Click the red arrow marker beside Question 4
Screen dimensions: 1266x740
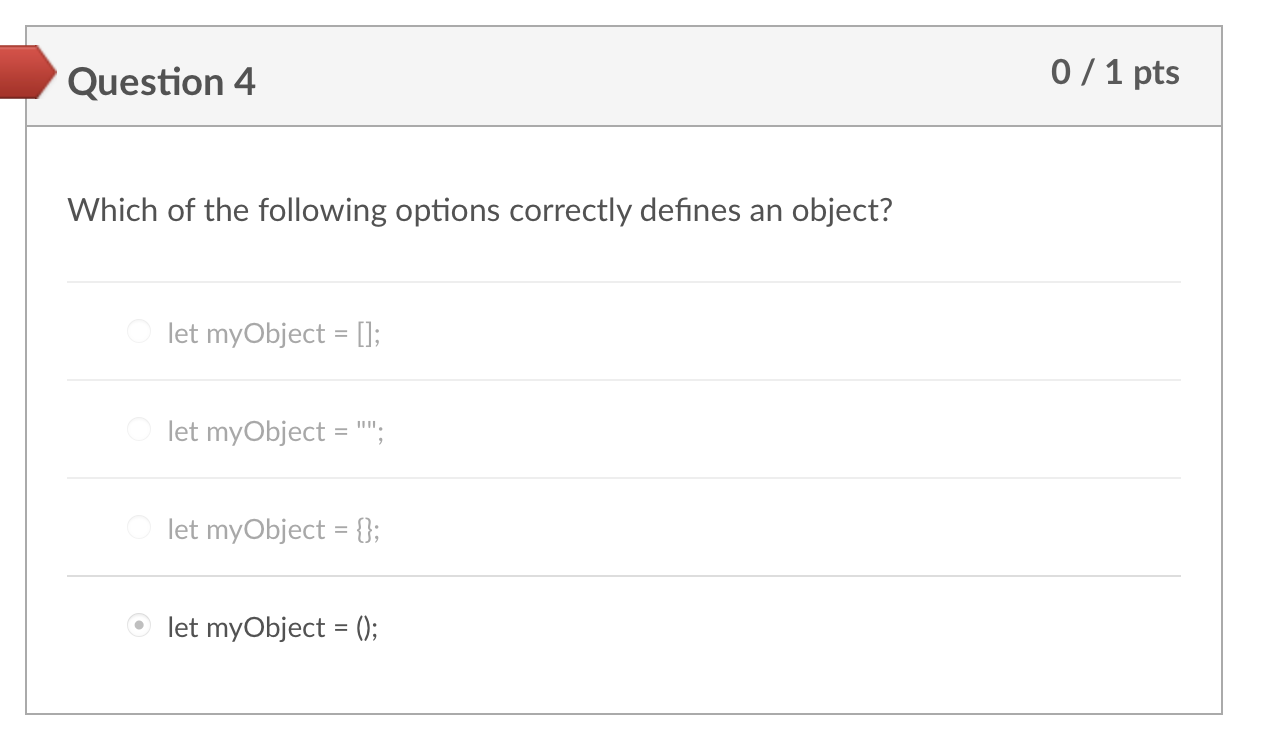click(x=28, y=72)
